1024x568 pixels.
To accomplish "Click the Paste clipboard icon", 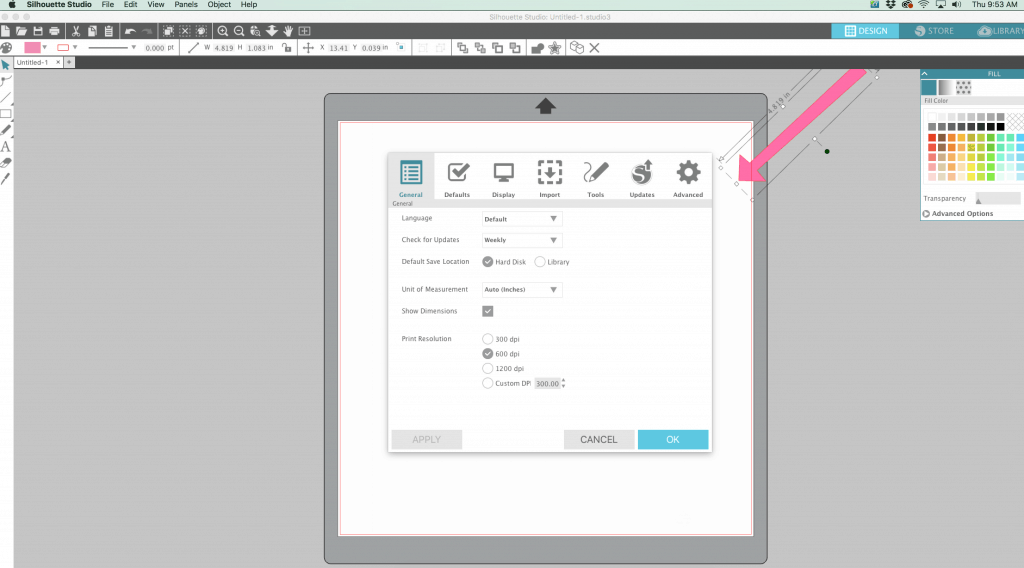I will pyautogui.click(x=108, y=31).
